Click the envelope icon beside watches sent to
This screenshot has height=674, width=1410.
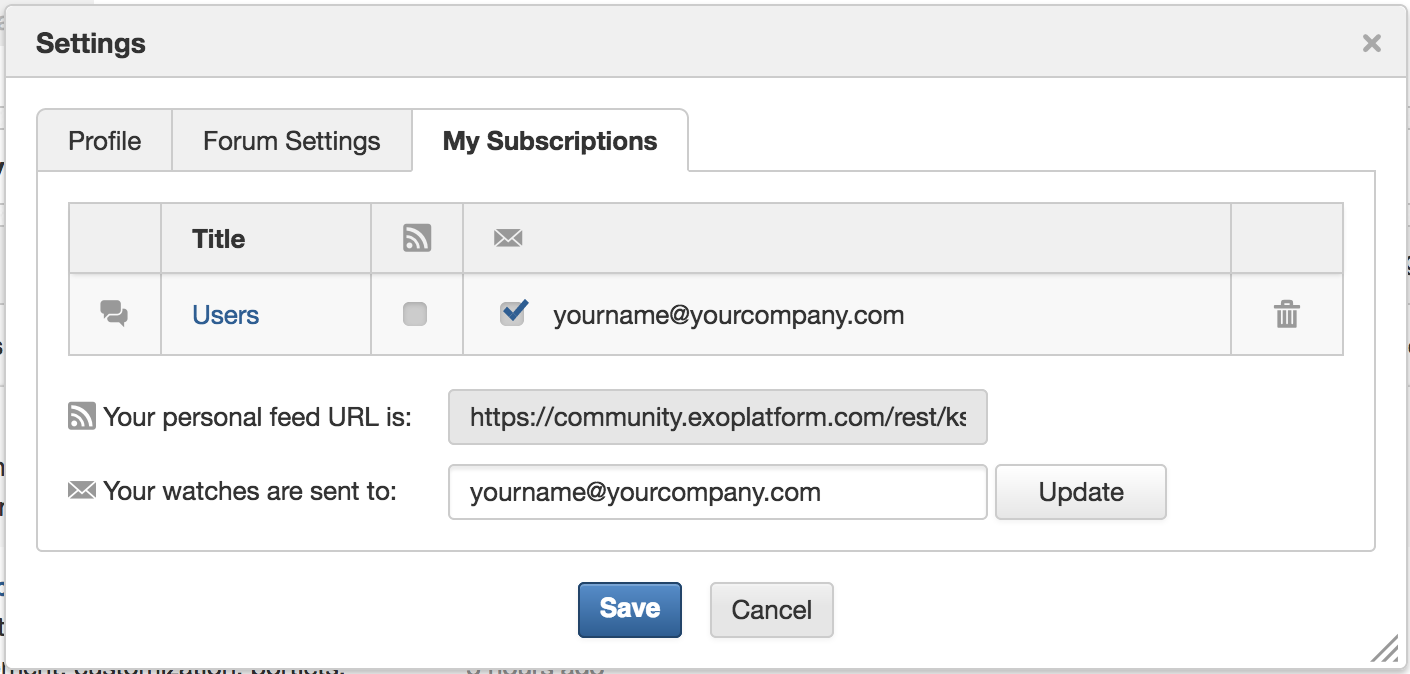pyautogui.click(x=82, y=491)
